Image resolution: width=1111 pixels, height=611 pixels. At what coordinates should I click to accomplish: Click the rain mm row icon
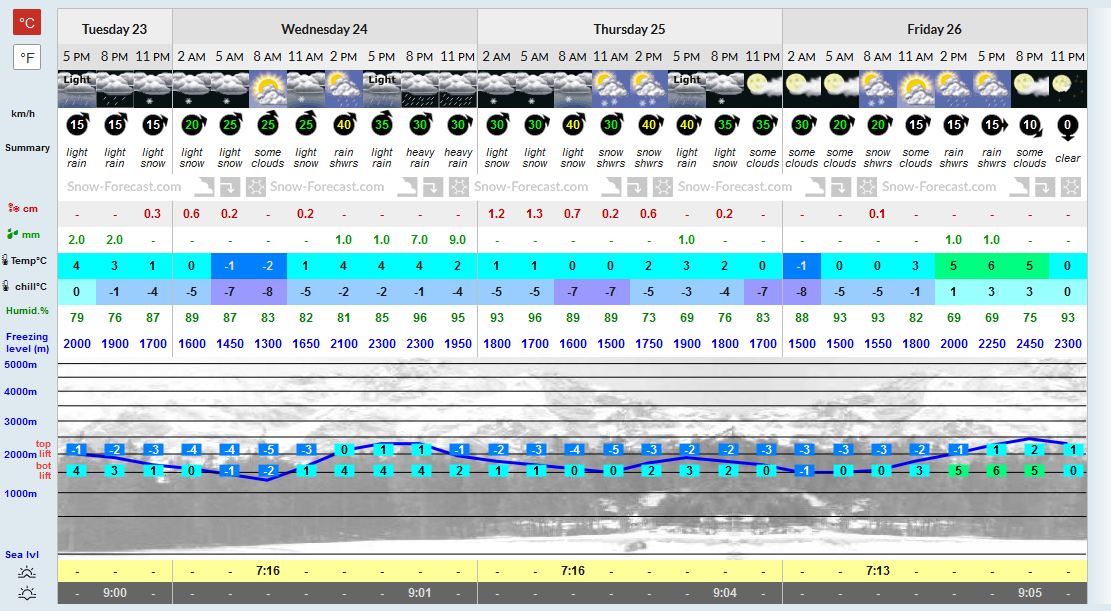12,234
